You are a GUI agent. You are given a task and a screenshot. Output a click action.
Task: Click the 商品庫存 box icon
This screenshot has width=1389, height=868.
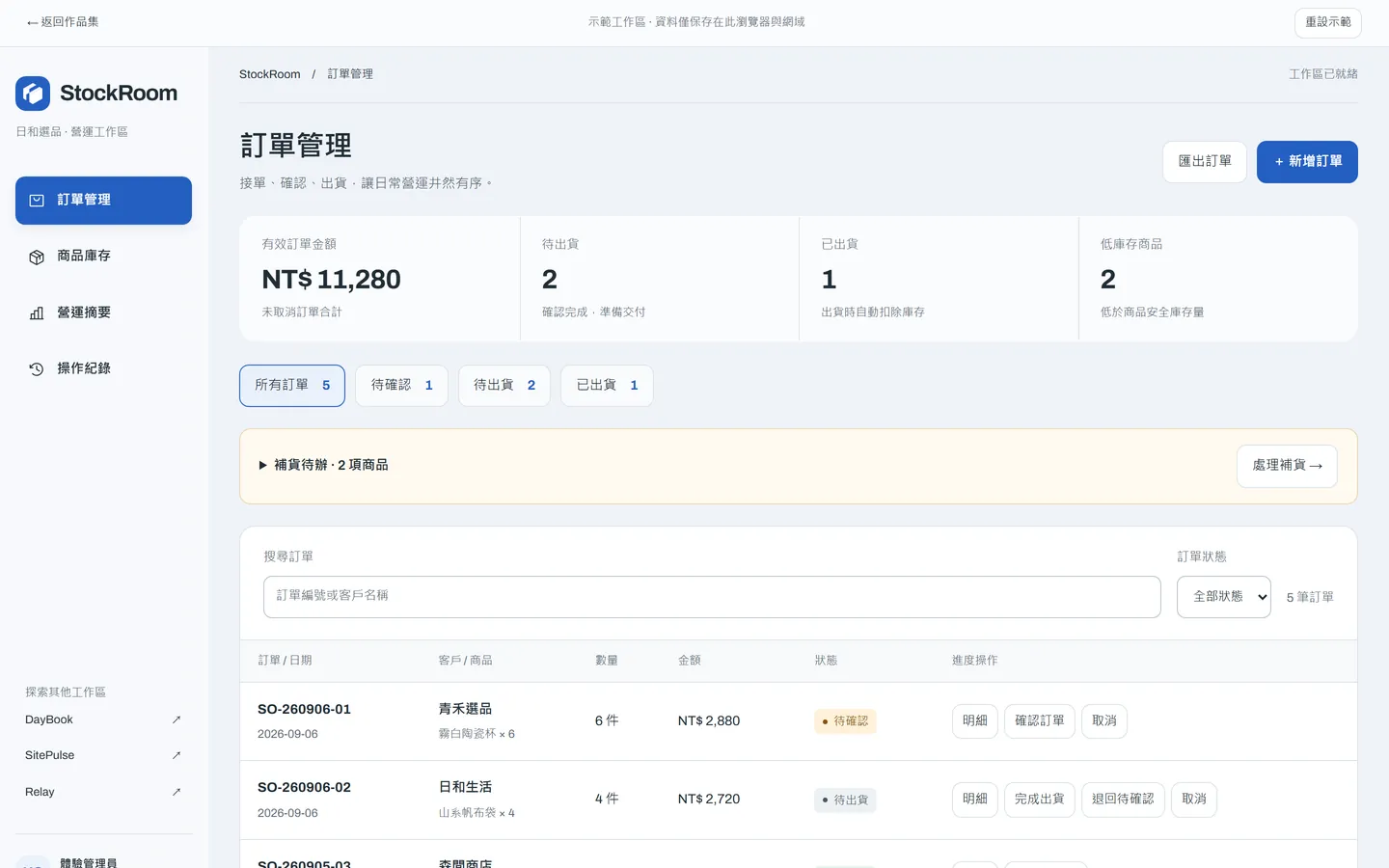(x=37, y=257)
